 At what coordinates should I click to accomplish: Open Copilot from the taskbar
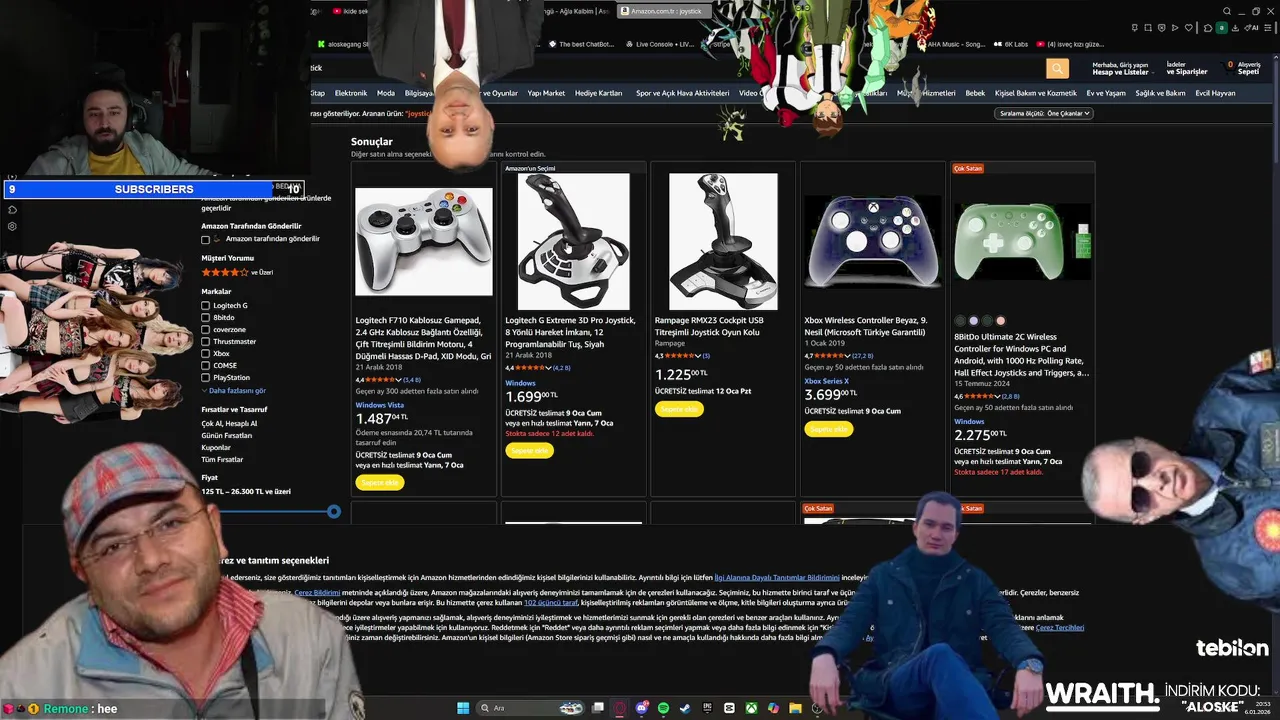pyautogui.click(x=773, y=708)
